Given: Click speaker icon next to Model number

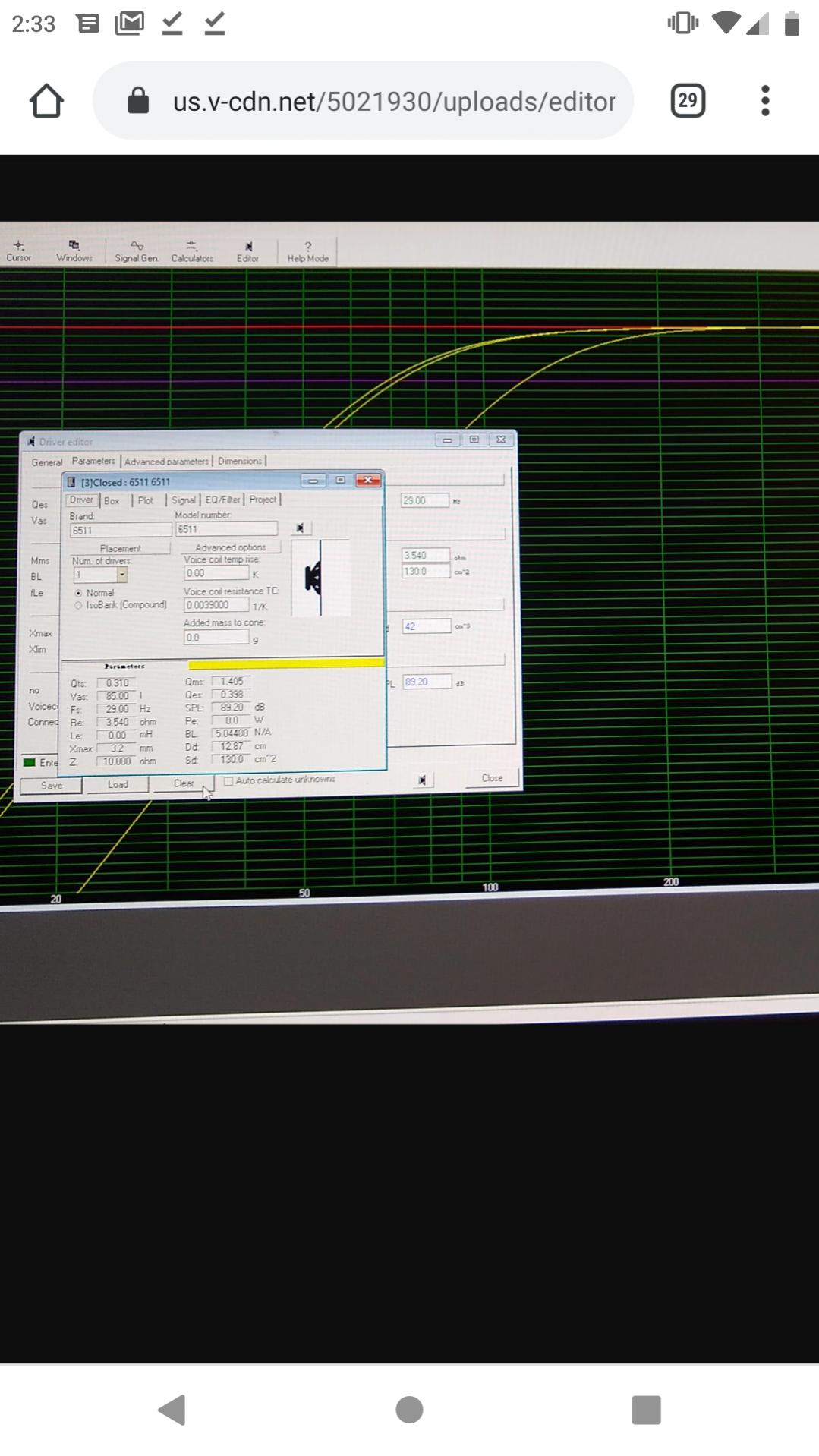Looking at the screenshot, I should pyautogui.click(x=300, y=528).
